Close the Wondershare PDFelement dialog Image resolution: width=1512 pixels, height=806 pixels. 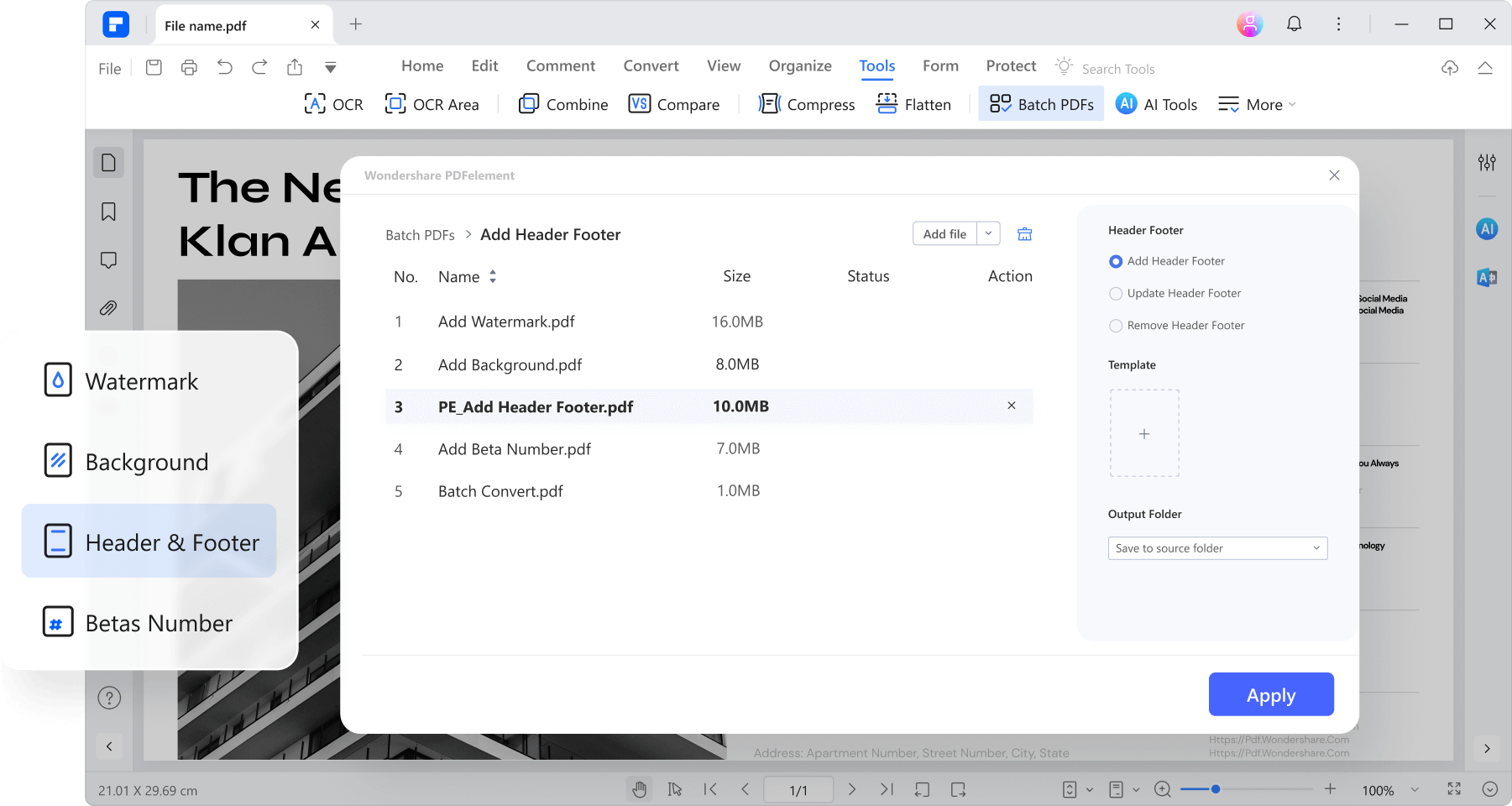coord(1334,175)
